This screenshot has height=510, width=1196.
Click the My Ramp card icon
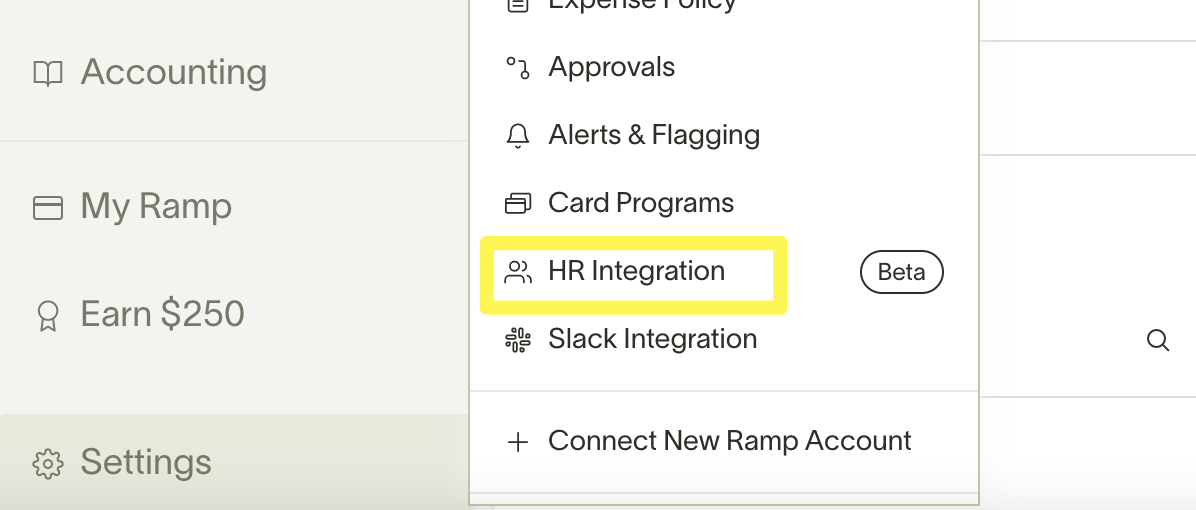point(48,207)
